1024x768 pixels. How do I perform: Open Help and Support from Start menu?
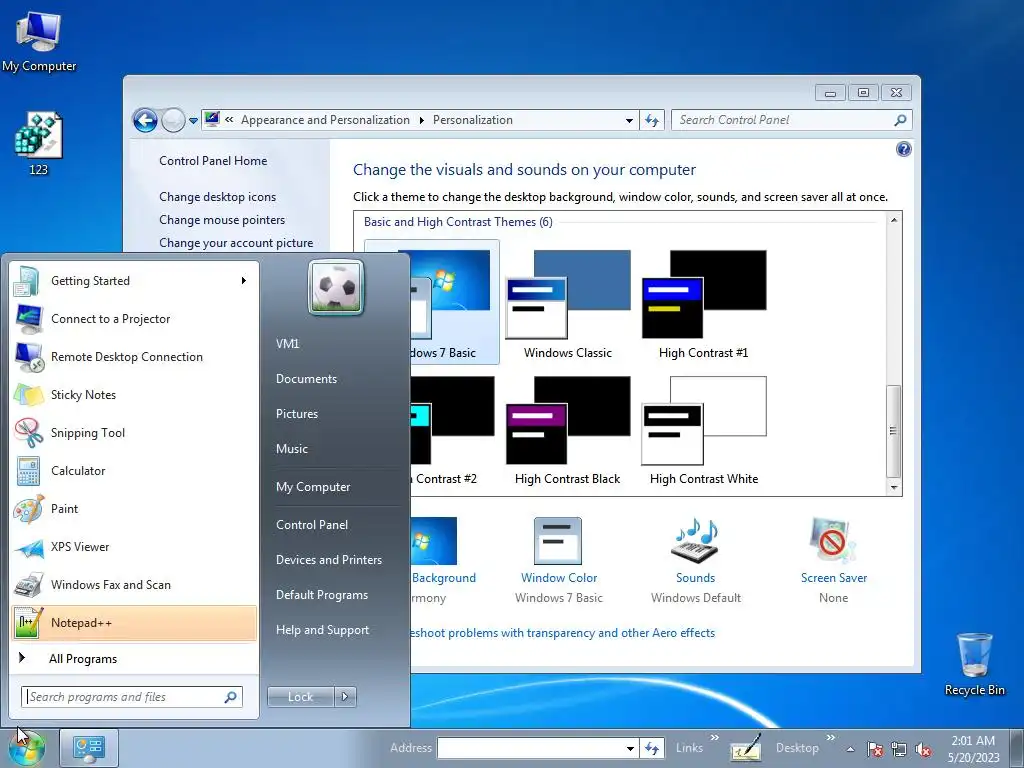(x=322, y=630)
